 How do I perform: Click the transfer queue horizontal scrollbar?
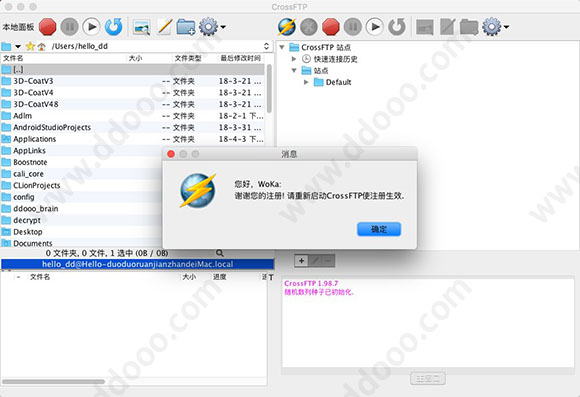tap(53, 381)
